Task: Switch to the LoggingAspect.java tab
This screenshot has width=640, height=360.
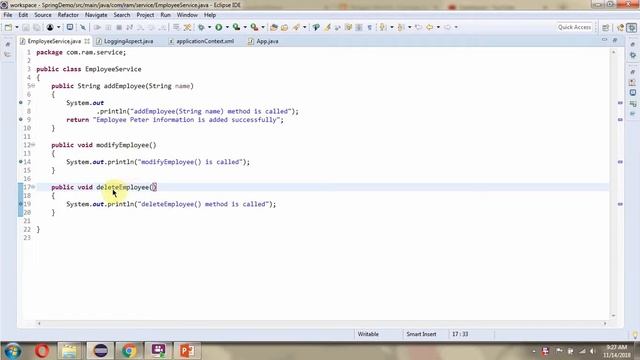Action: [128, 41]
